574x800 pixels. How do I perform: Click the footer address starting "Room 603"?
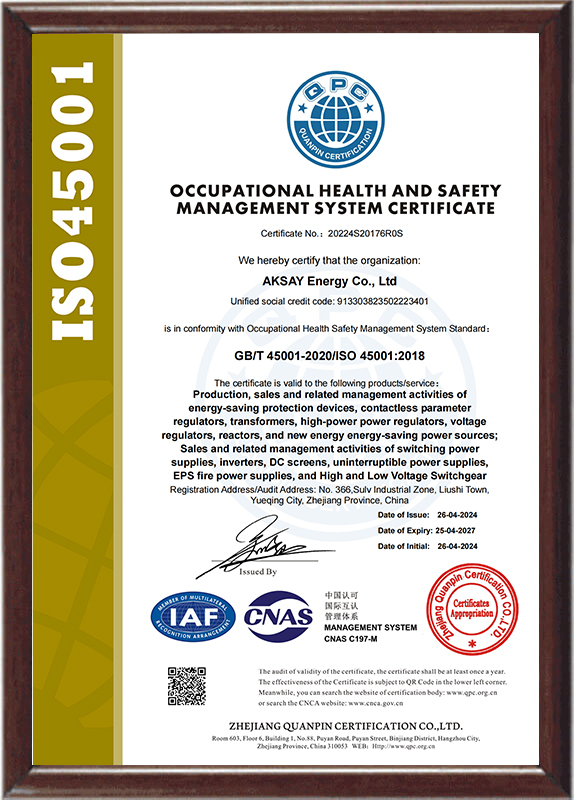[x=346, y=738]
